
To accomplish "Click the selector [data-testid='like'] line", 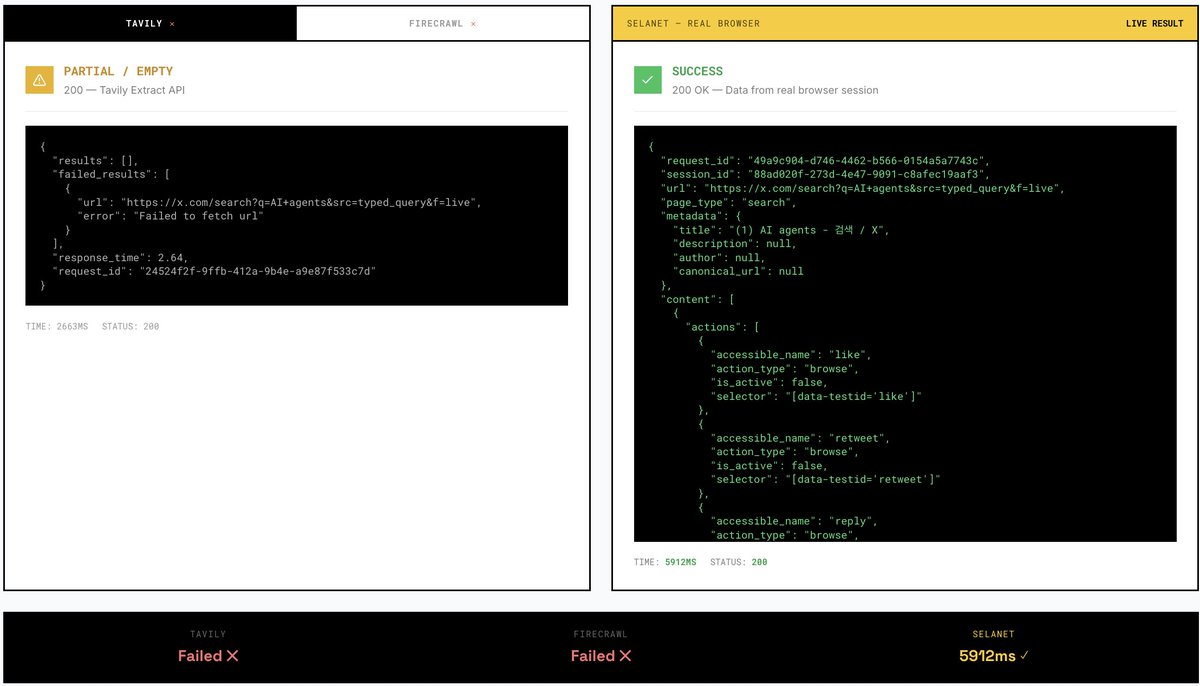I will tap(816, 397).
